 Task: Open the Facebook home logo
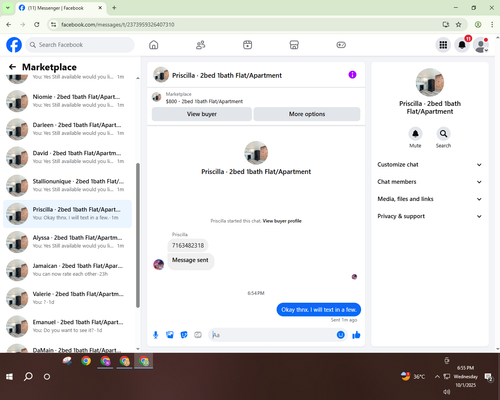tap(14, 45)
